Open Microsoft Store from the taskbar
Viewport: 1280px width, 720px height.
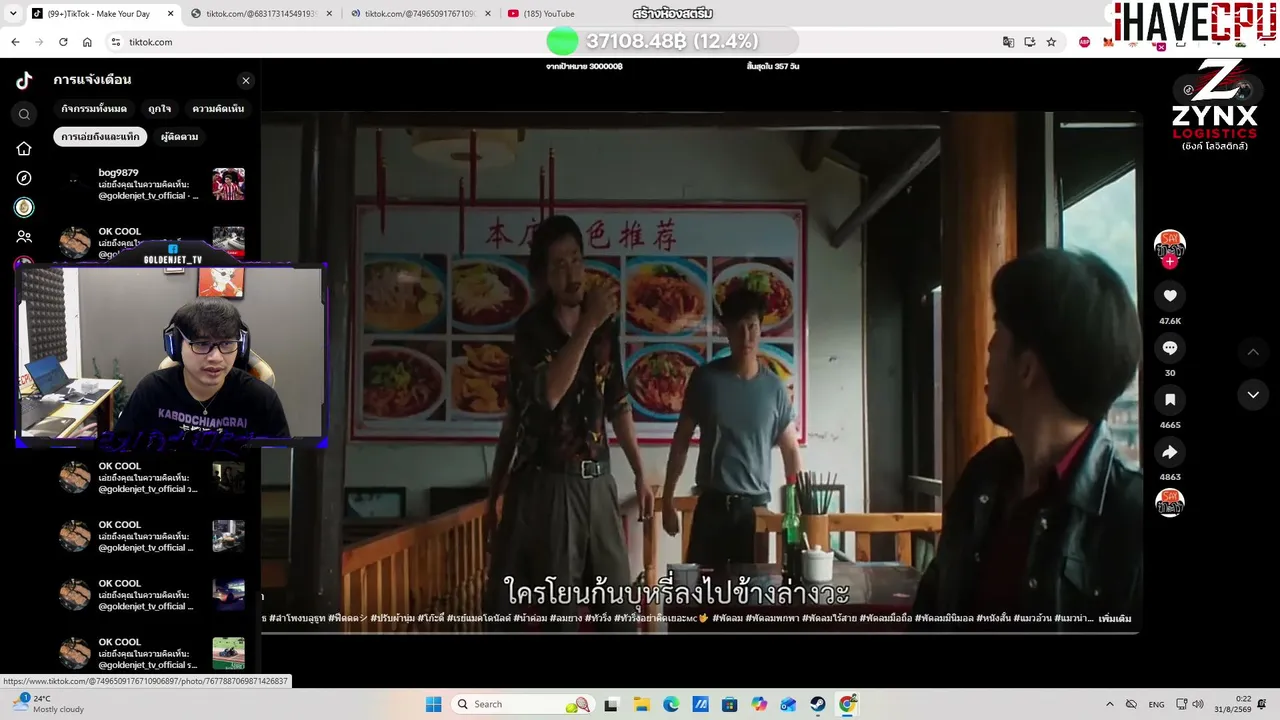pyautogui.click(x=730, y=704)
